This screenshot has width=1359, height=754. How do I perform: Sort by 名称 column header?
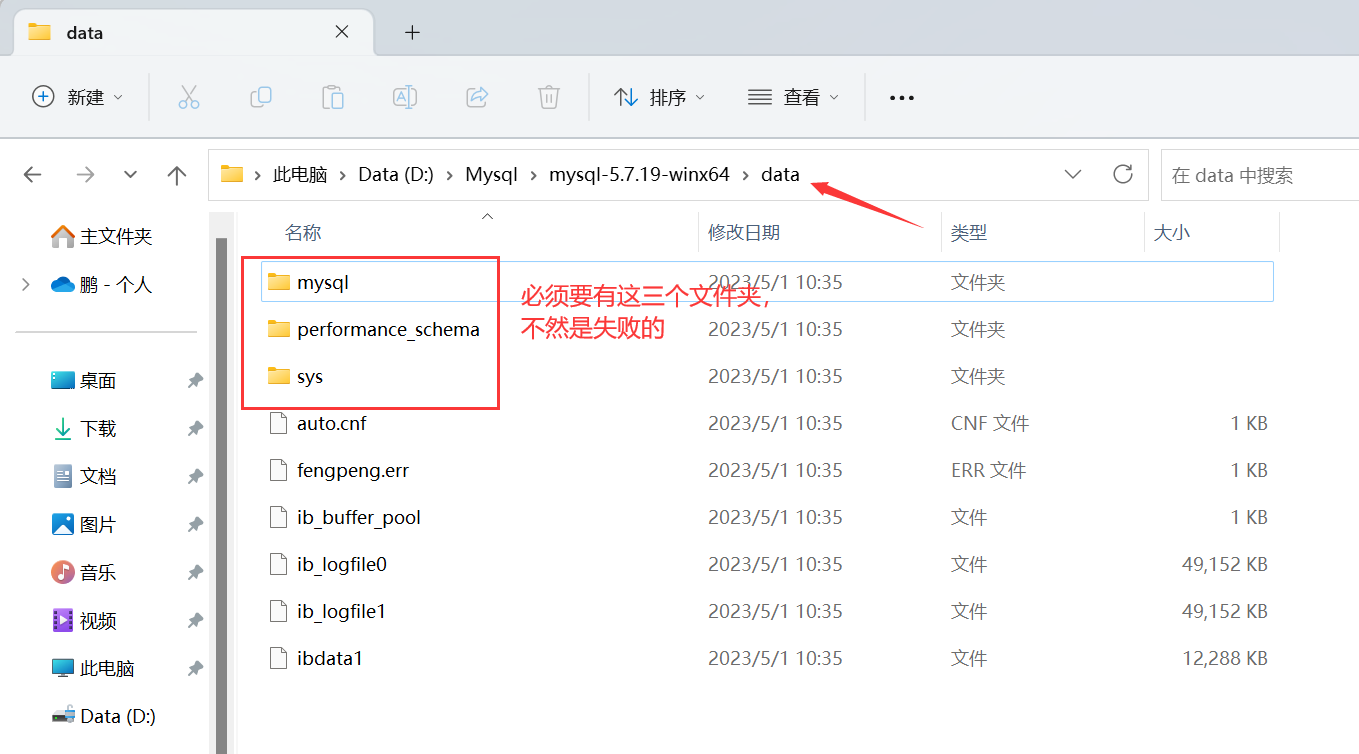click(x=303, y=233)
